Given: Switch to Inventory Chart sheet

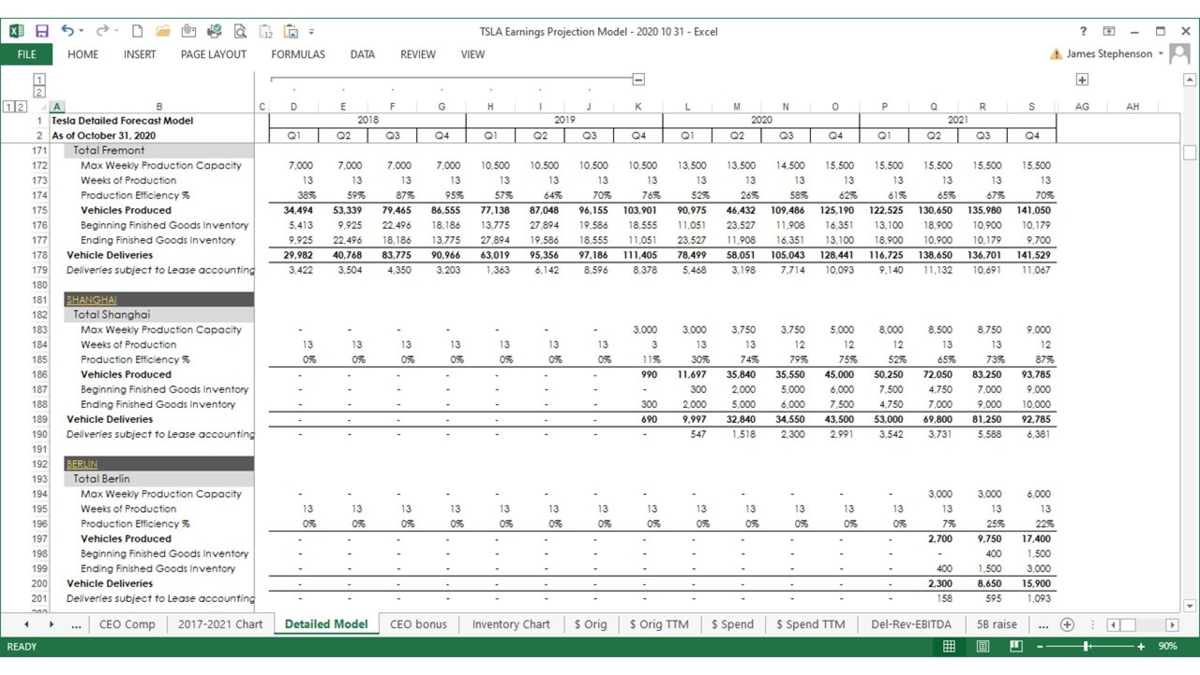Looking at the screenshot, I should click(x=511, y=624).
